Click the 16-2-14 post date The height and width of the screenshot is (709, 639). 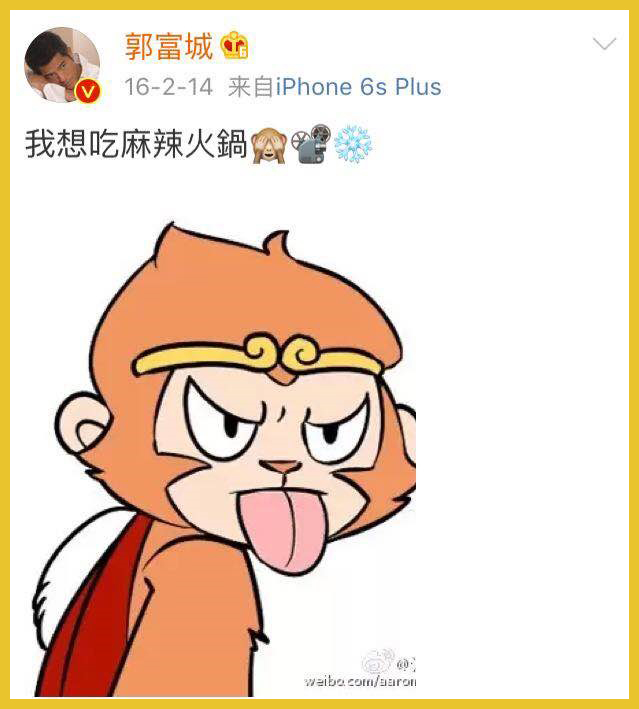(168, 87)
